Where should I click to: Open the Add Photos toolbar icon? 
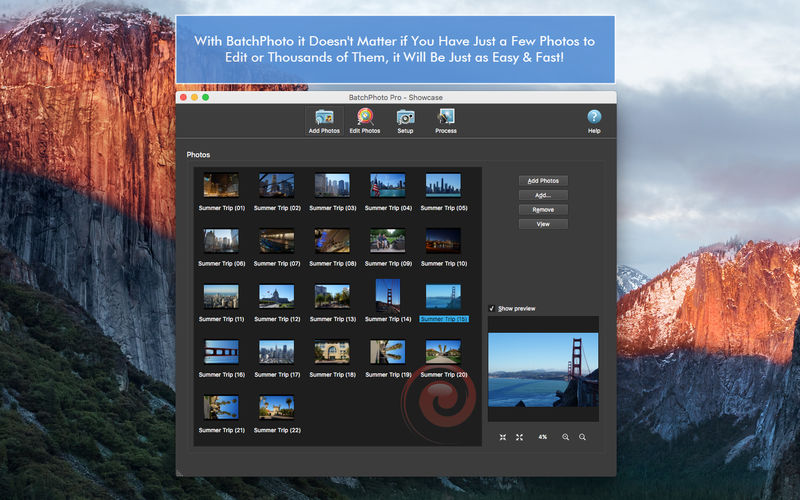click(324, 121)
